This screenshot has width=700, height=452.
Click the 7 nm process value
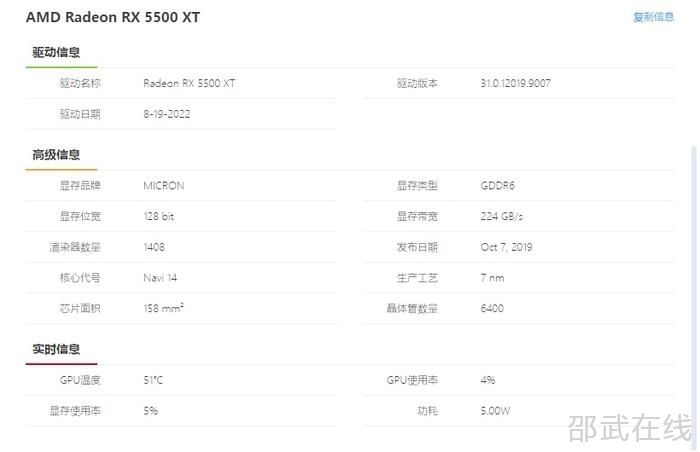coord(492,278)
